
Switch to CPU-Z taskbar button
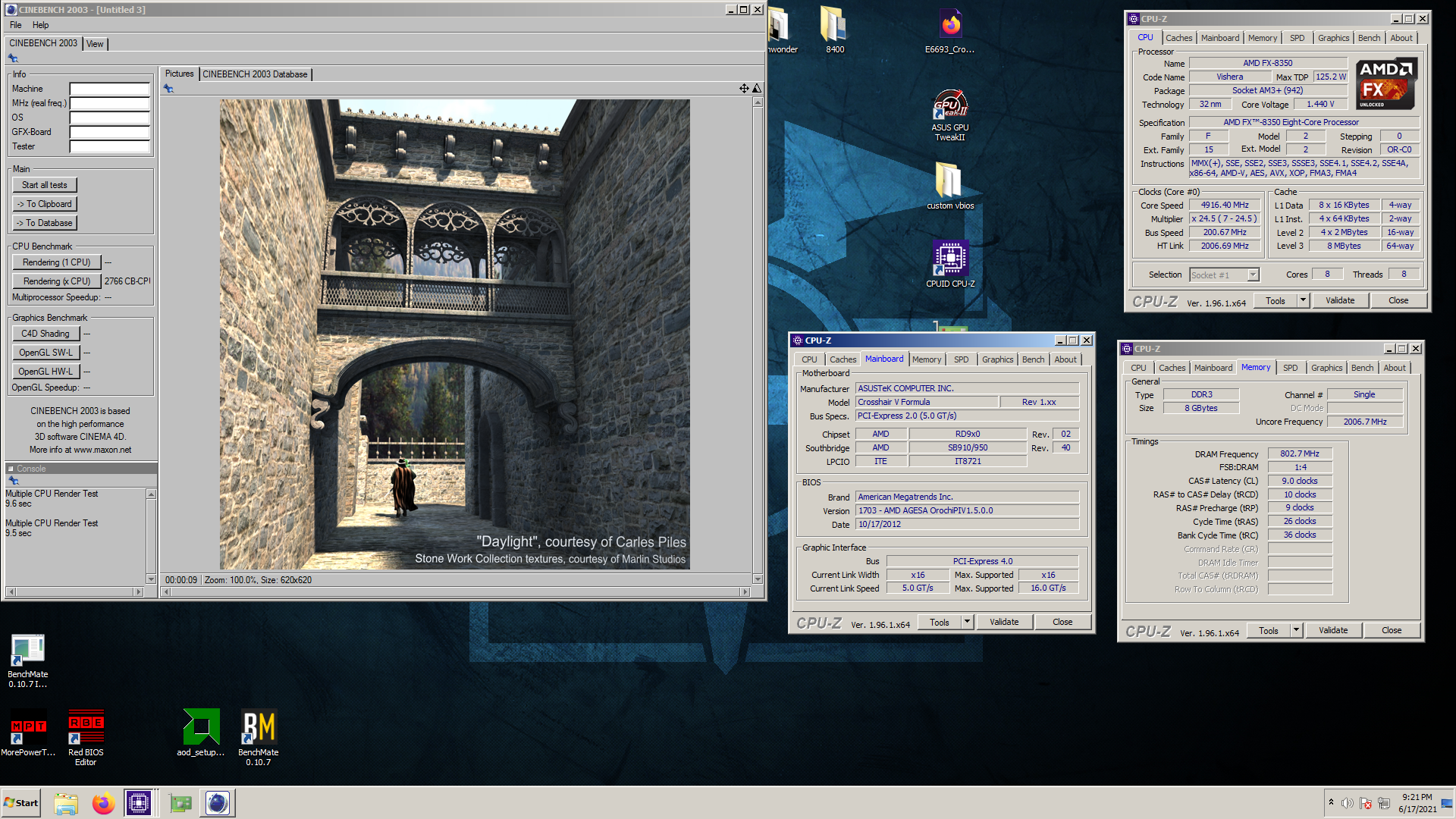[139, 803]
